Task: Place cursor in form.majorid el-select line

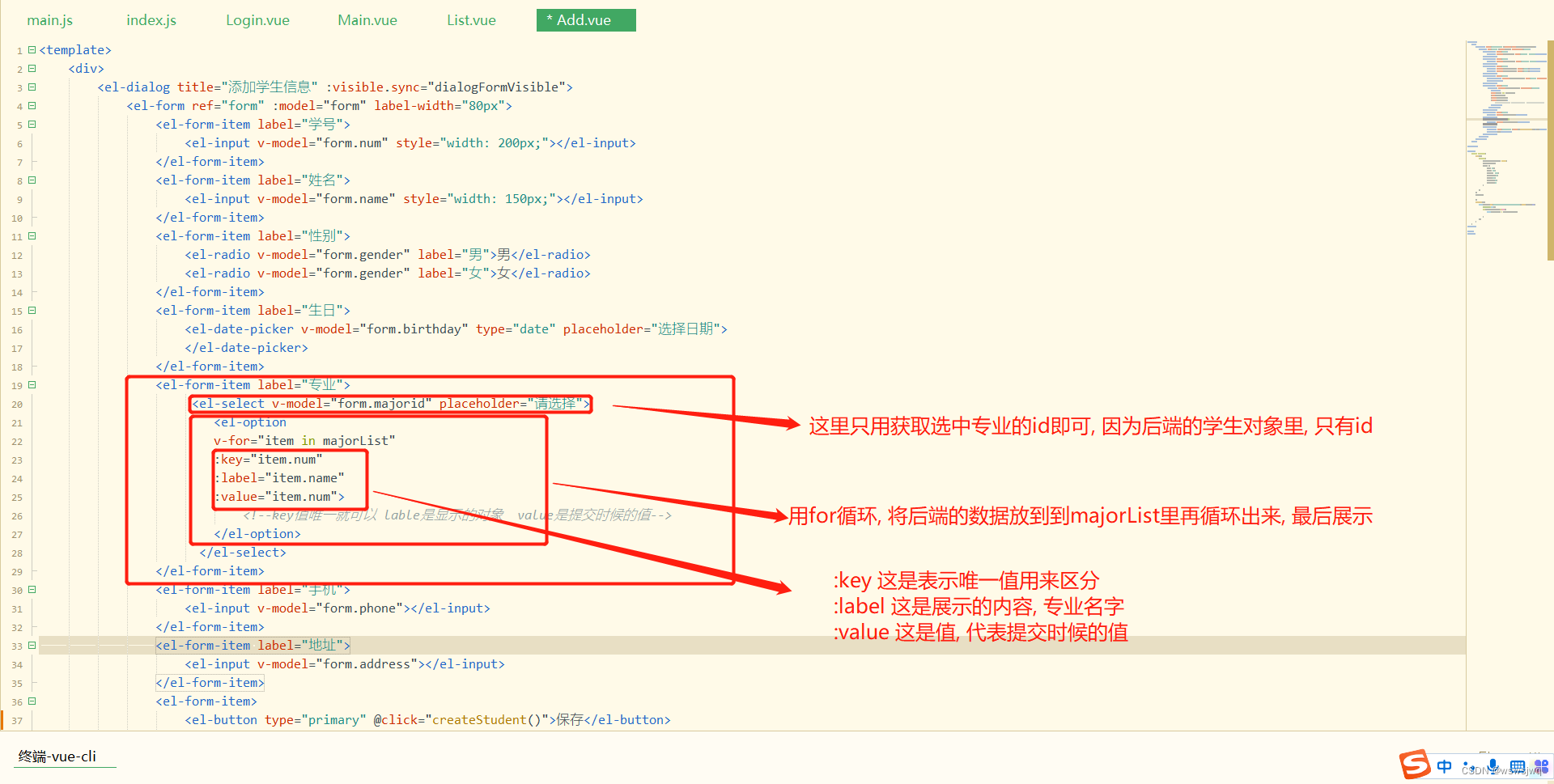Action: 391,404
